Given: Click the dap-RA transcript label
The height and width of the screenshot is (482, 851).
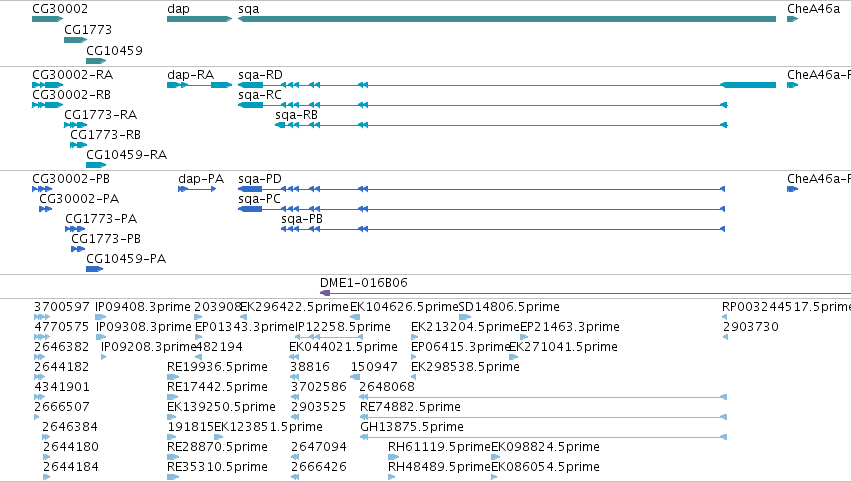Looking at the screenshot, I should click(x=190, y=75).
